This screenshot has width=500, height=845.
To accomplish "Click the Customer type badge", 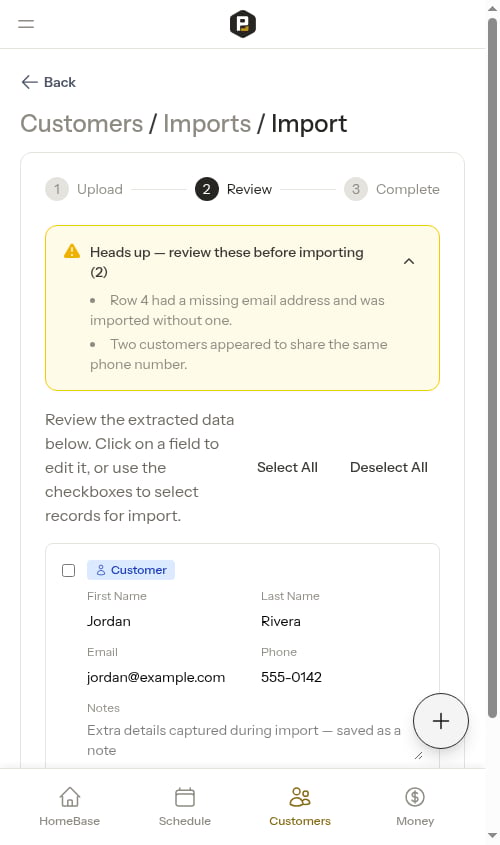I will click(x=131, y=570).
